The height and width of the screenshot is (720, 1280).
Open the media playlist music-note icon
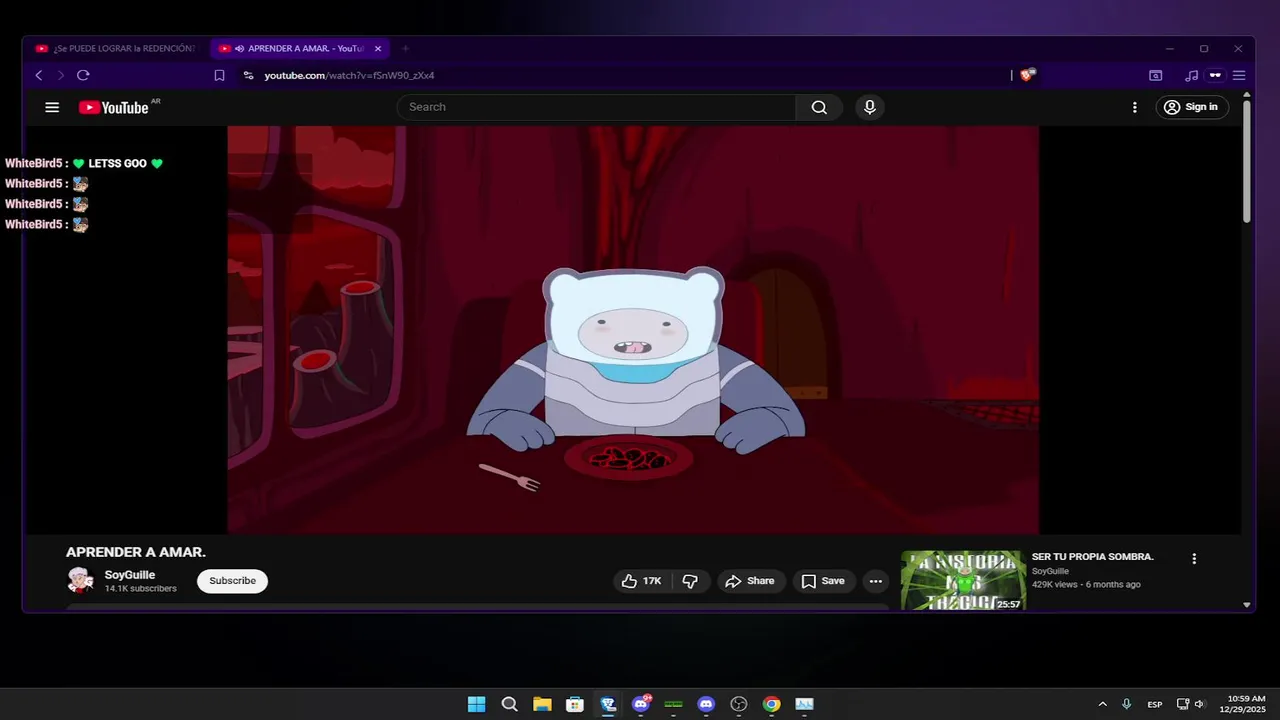1191,75
